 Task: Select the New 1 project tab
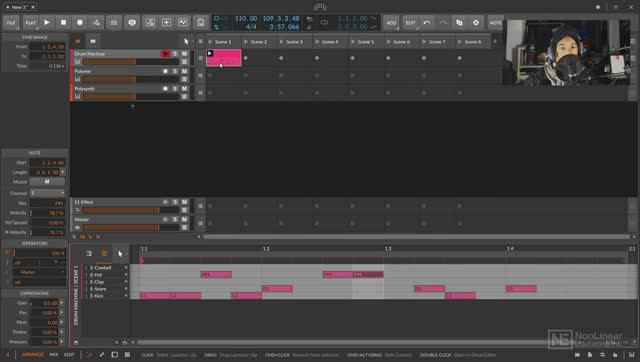pyautogui.click(x=19, y=7)
